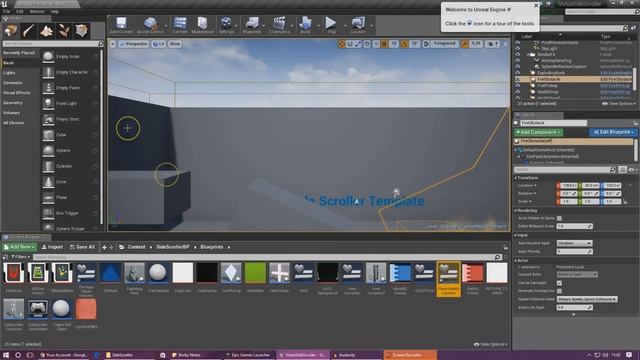This screenshot has height=360, width=640.
Task: Open the File menu
Action: click(6, 11)
